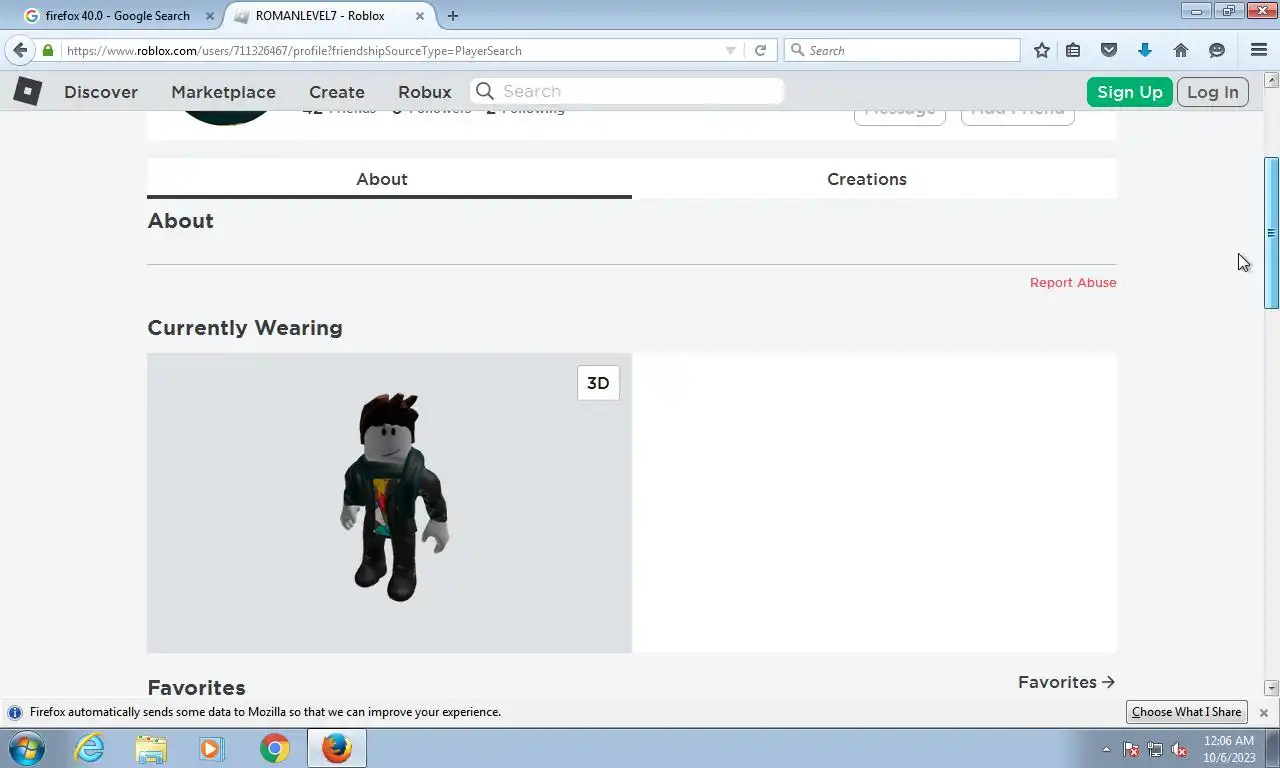Show hidden system tray icons arrow
1280x768 pixels.
(1106, 749)
